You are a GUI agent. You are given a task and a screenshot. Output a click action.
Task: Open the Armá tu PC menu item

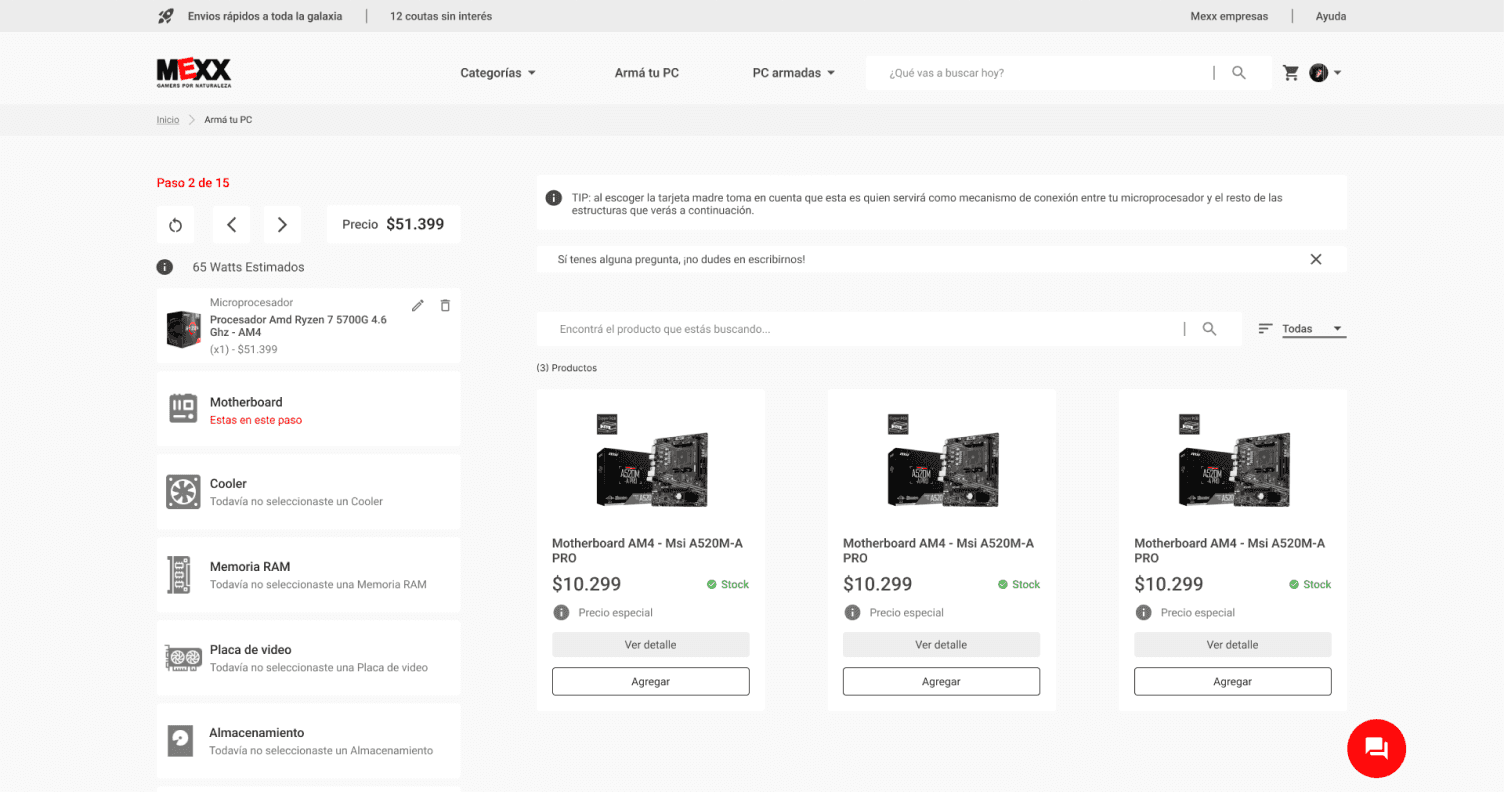tap(647, 73)
